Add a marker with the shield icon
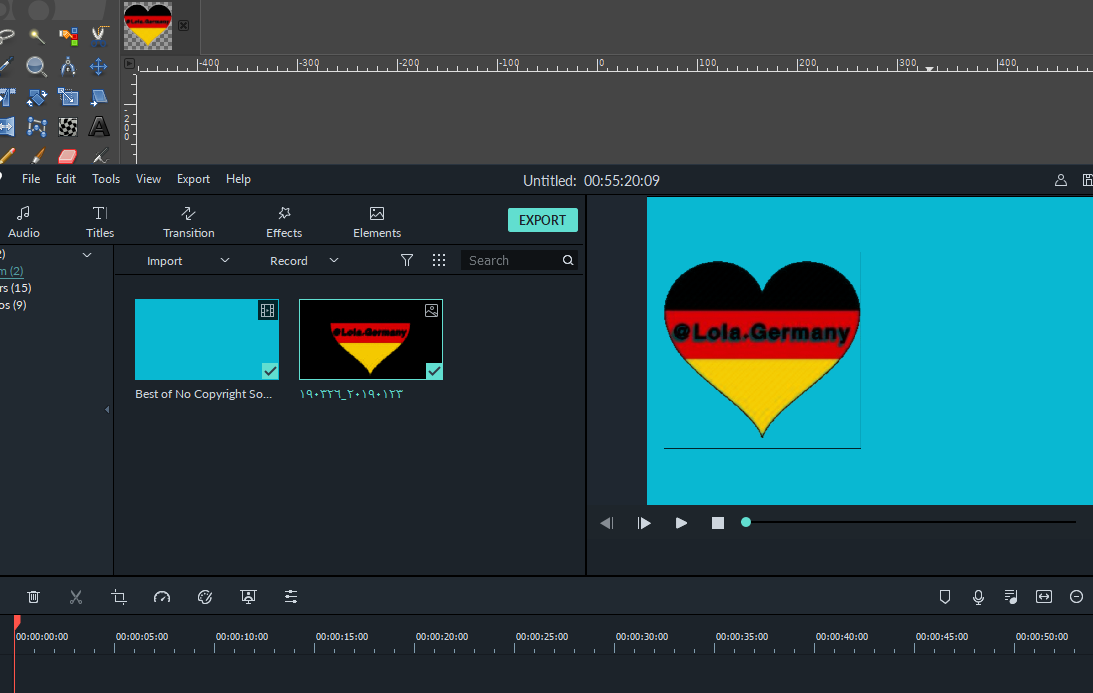Viewport: 1093px width, 693px height. coord(944,597)
